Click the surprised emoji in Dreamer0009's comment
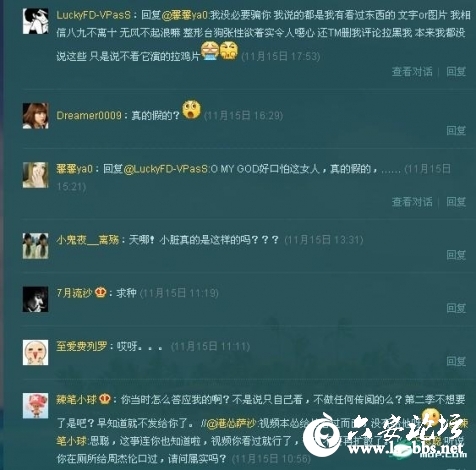476x470 pixels. tap(191, 110)
